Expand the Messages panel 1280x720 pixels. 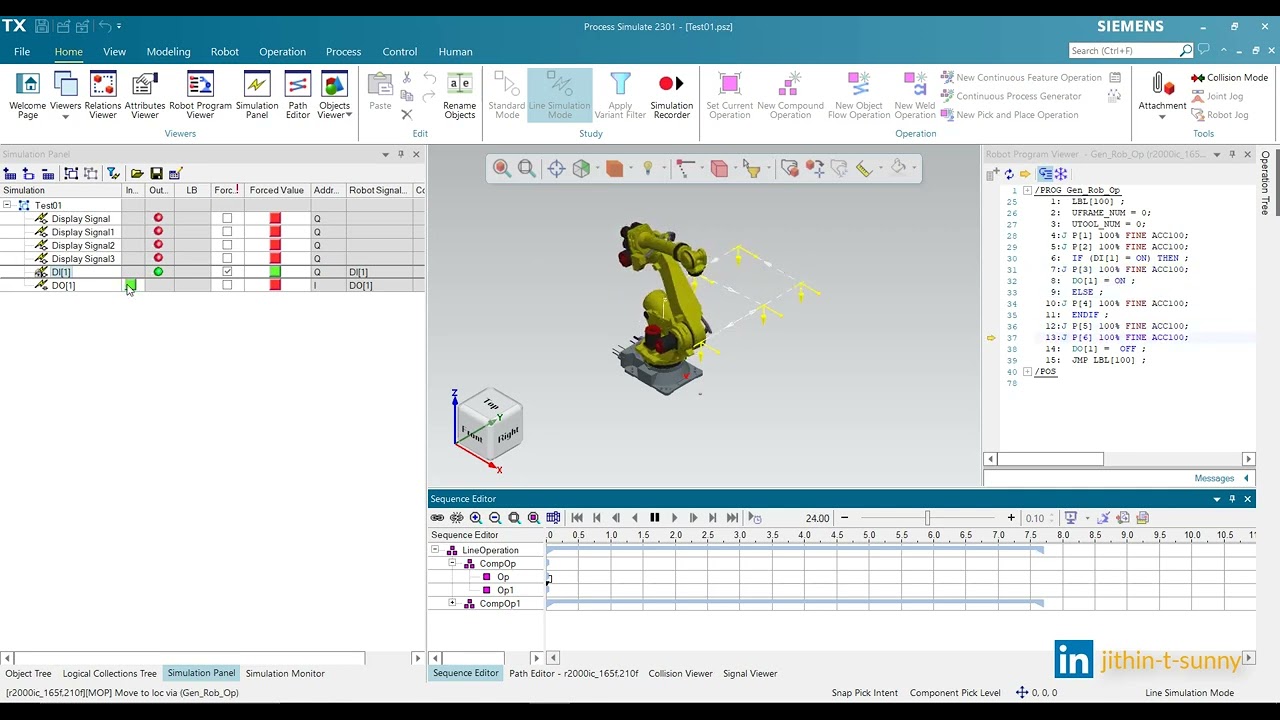coord(1246,478)
